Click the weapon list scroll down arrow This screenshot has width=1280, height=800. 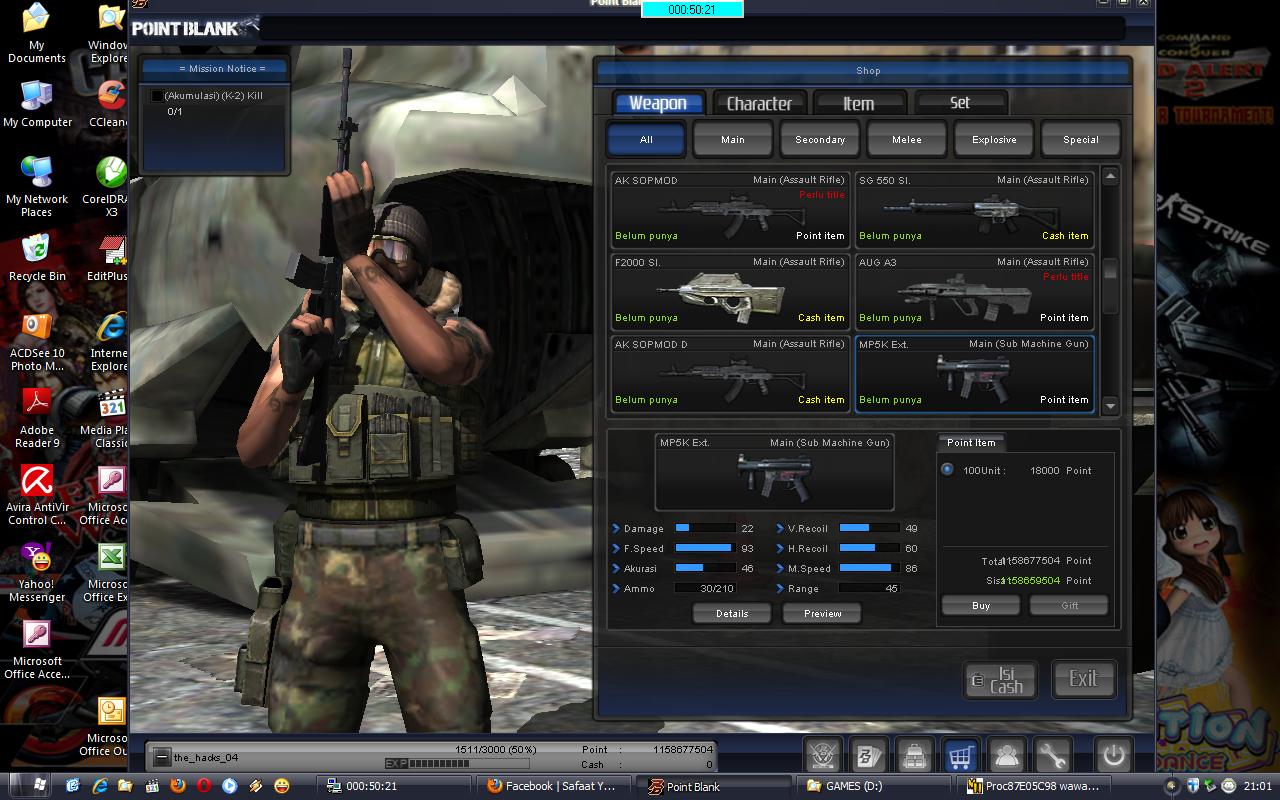point(1110,406)
